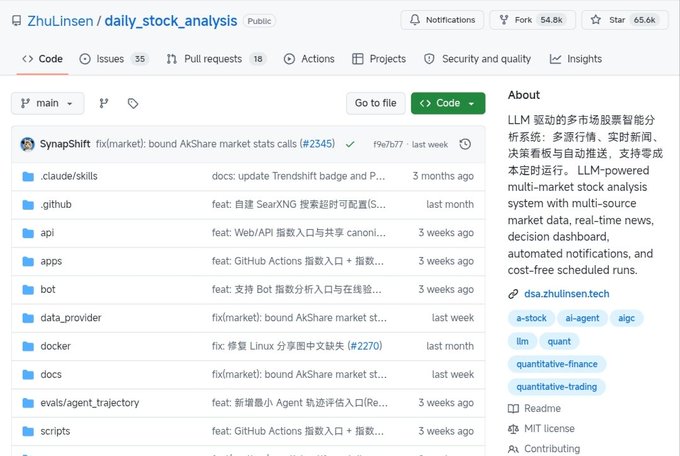The width and height of the screenshot is (680, 456).
Task: Click the green check status icon
Action: 350,144
